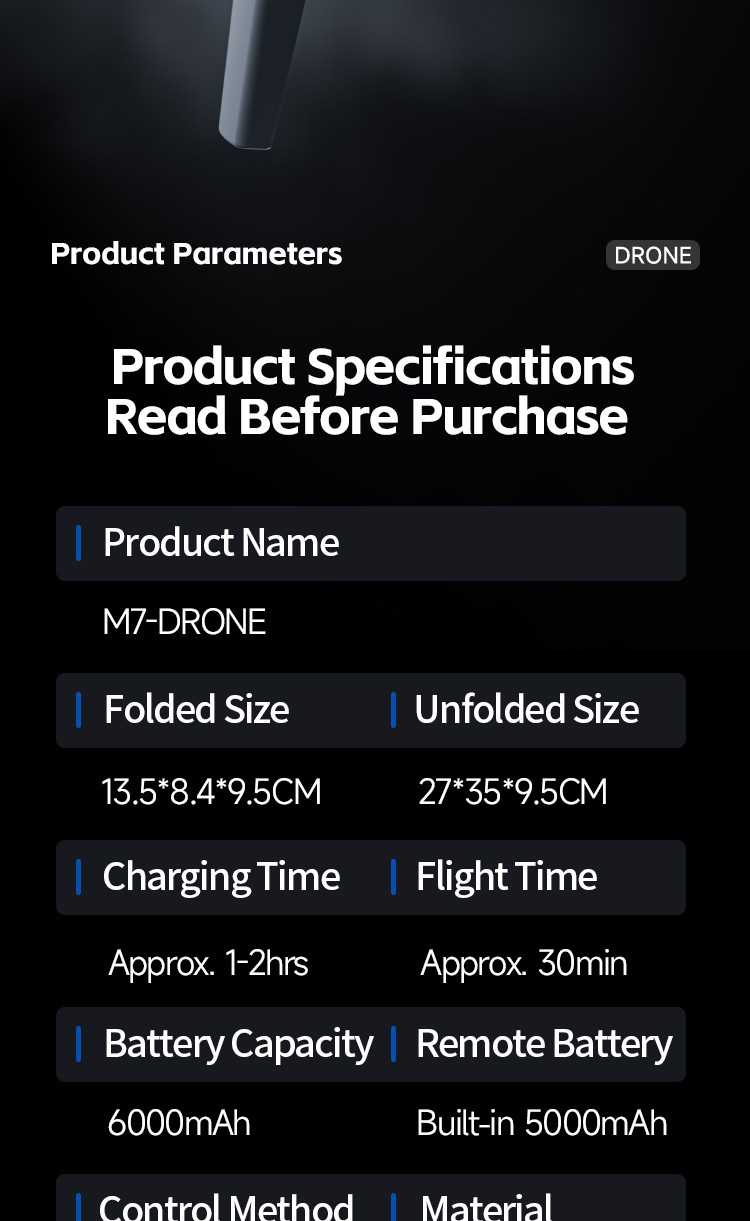The height and width of the screenshot is (1221, 750).
Task: Click the Folded Size label
Action: (x=196, y=710)
